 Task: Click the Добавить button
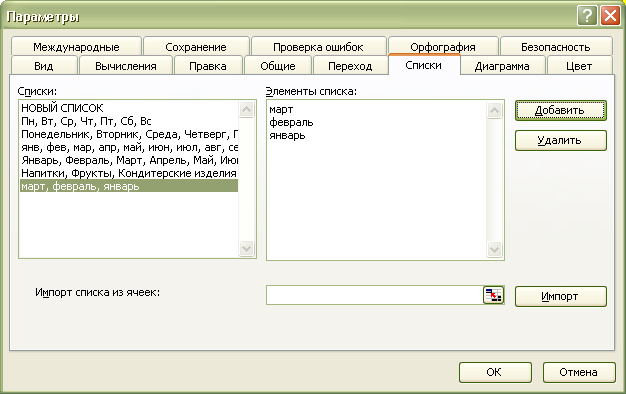tap(561, 110)
